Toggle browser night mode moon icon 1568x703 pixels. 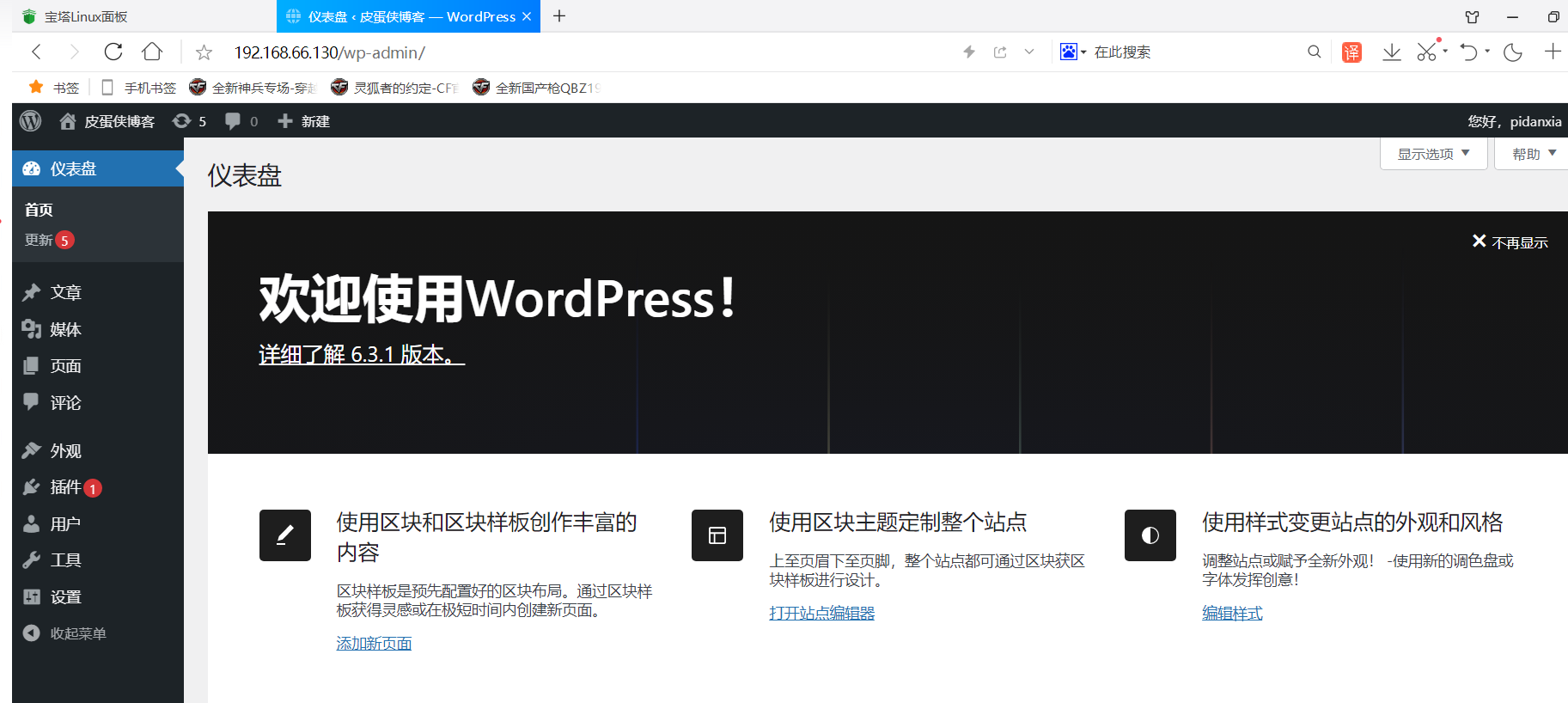tap(1512, 52)
